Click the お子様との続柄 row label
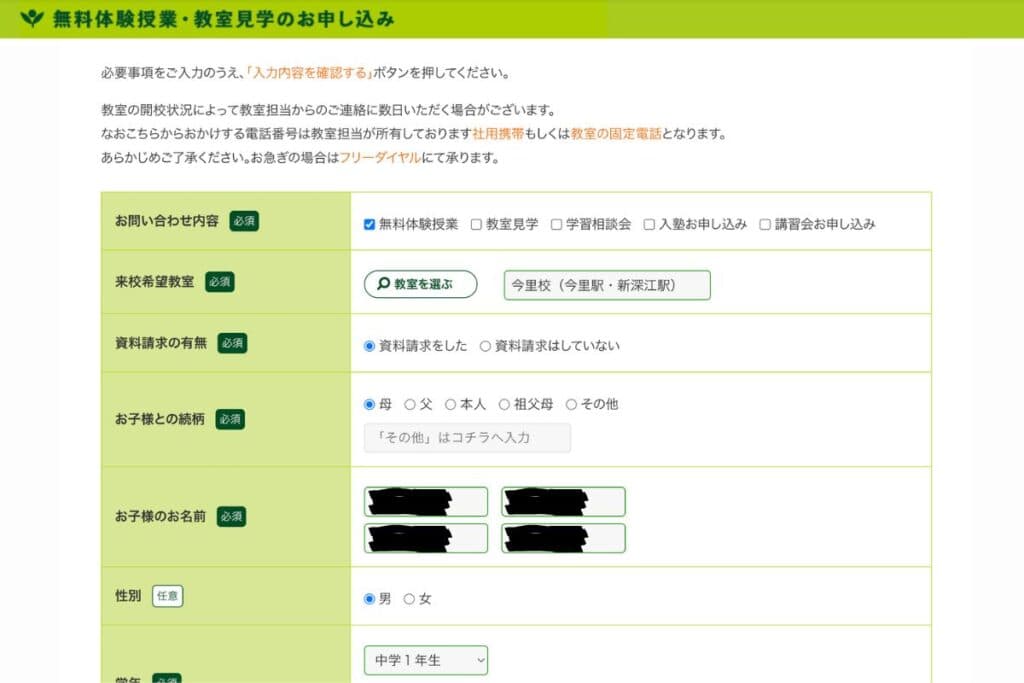 pyautogui.click(x=159, y=419)
